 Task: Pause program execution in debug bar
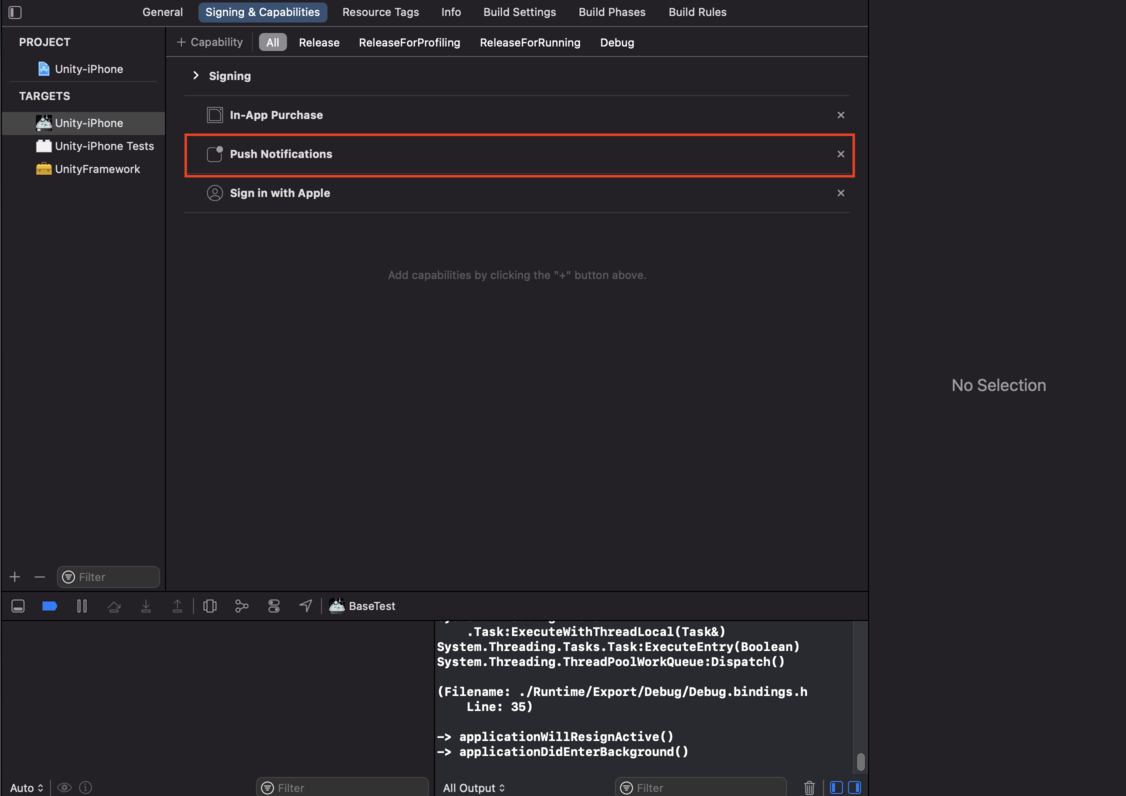(x=82, y=606)
